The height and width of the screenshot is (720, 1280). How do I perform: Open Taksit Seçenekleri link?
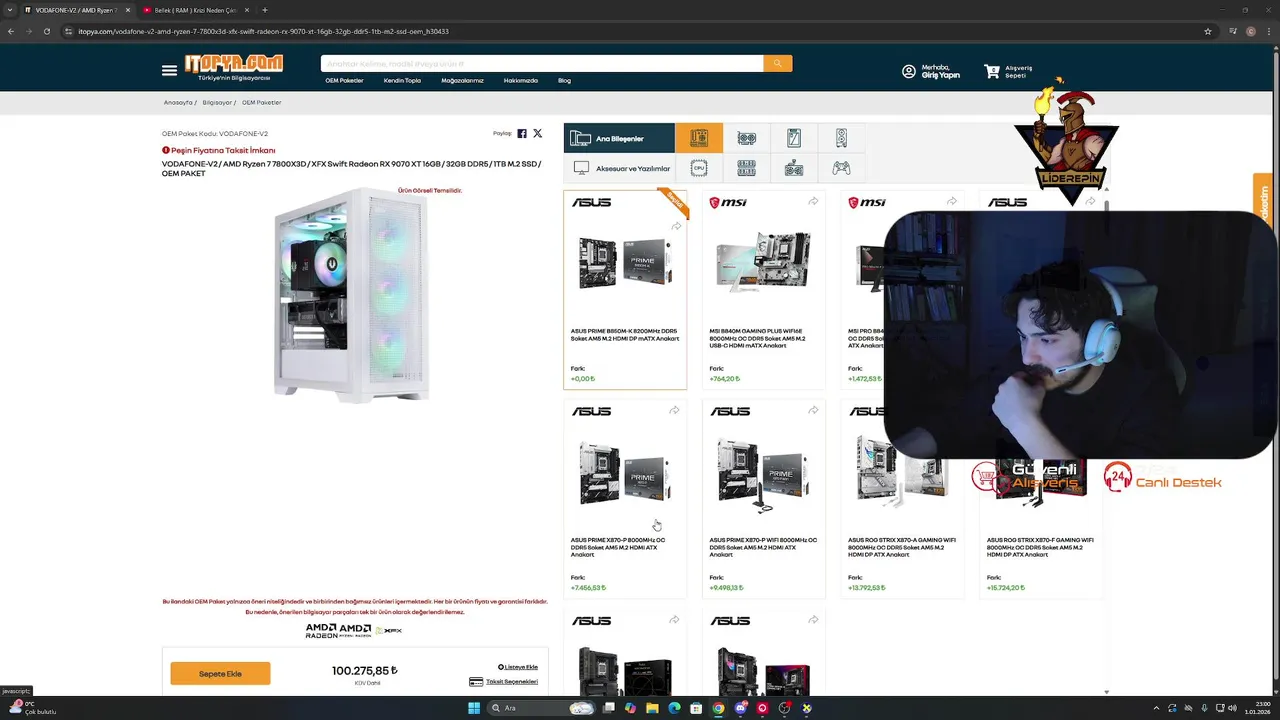tap(512, 682)
